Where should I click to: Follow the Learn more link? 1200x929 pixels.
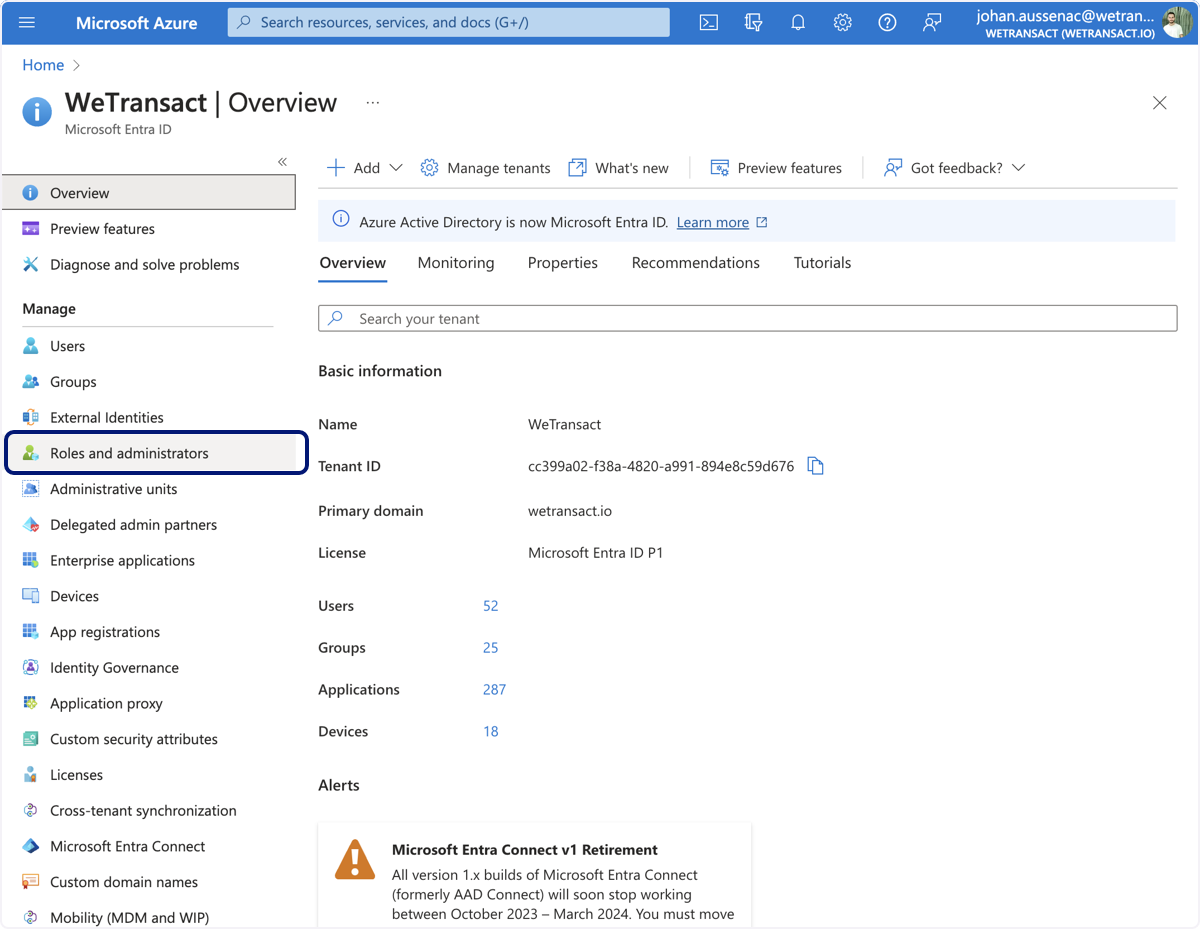click(x=713, y=222)
